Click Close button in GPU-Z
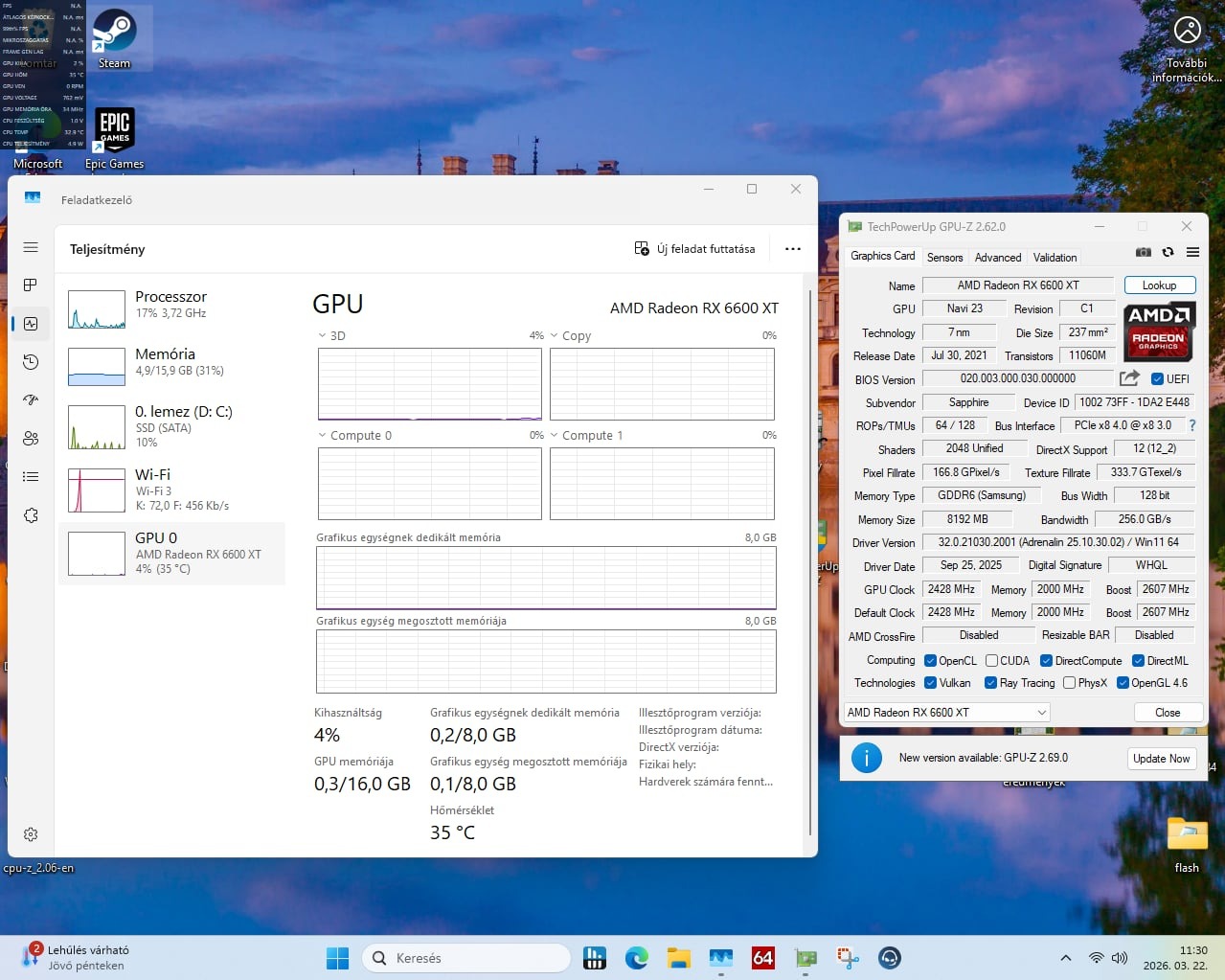1225x980 pixels. click(1168, 712)
